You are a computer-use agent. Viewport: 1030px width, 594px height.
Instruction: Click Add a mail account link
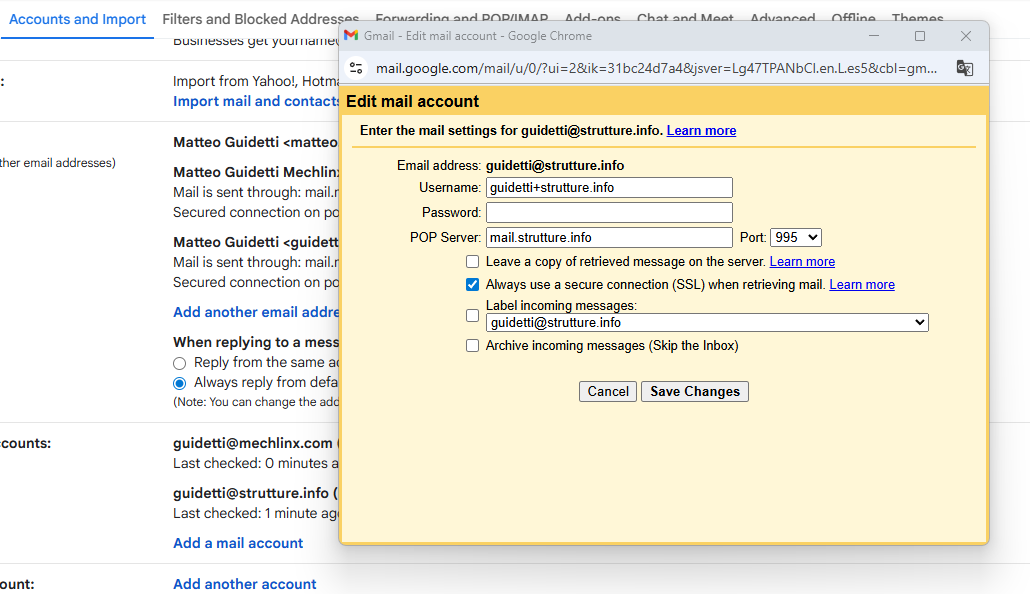click(238, 543)
